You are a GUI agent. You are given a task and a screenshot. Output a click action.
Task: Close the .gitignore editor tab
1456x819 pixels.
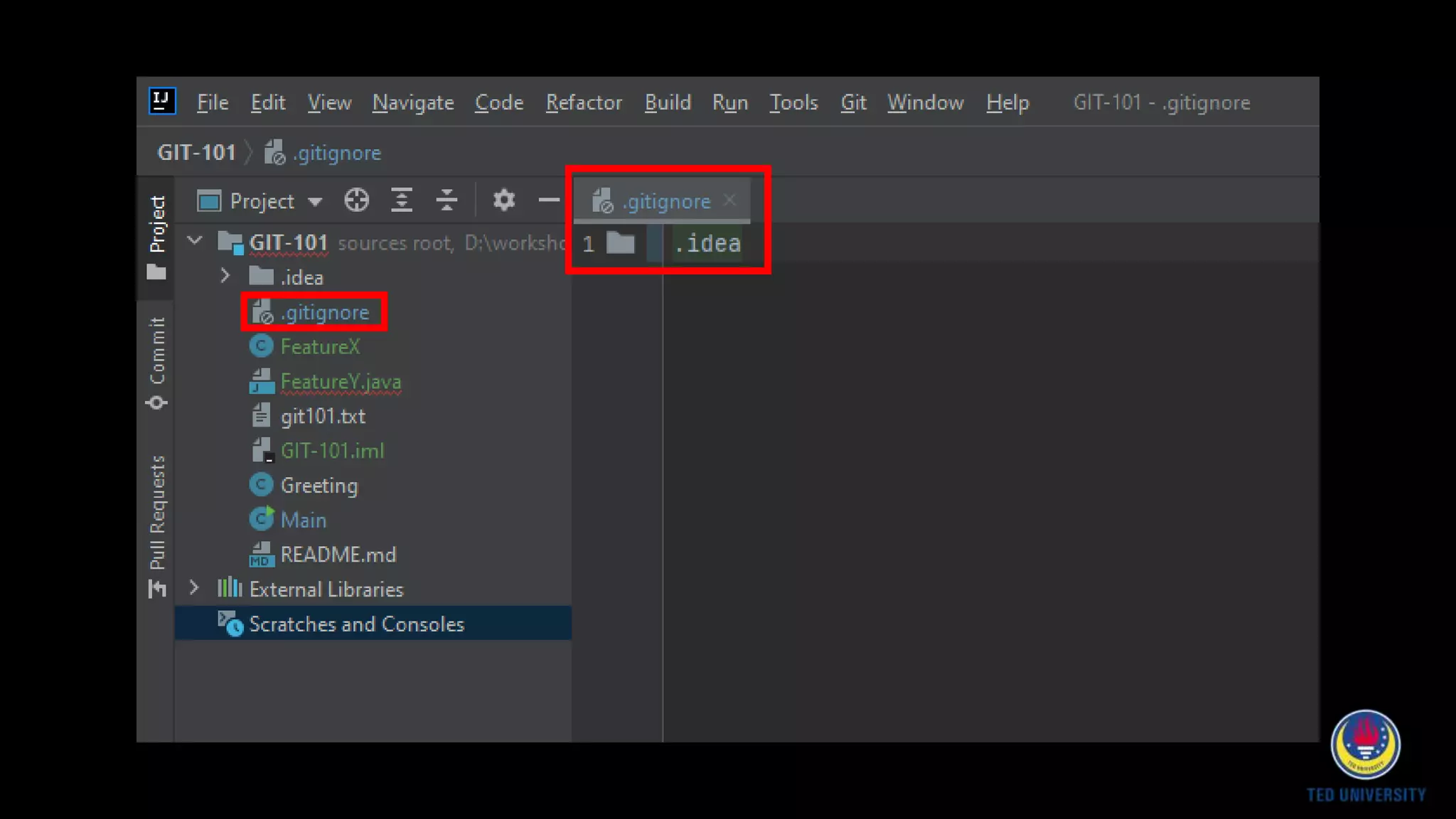(x=729, y=200)
